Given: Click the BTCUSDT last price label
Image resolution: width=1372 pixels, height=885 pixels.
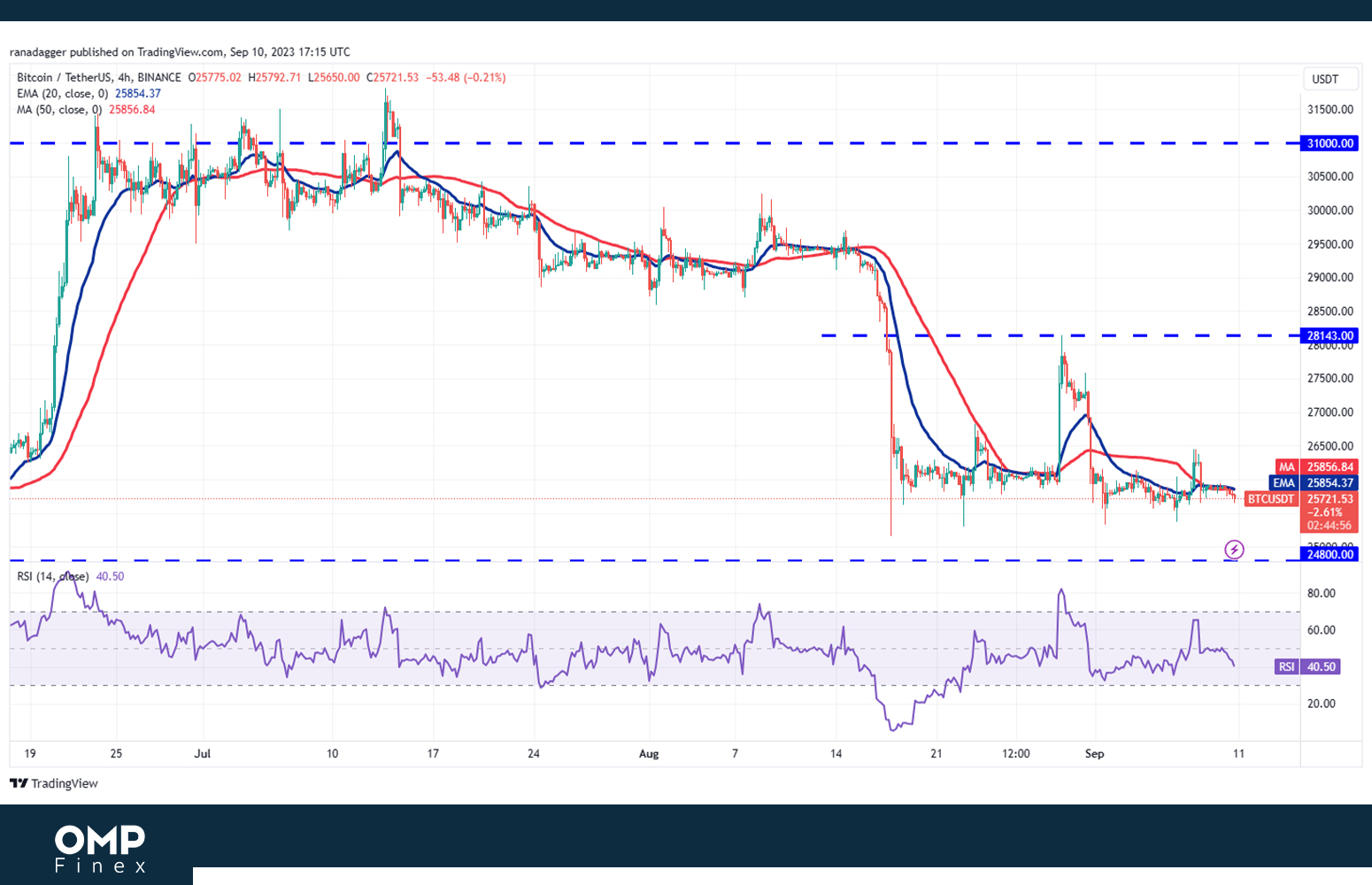Looking at the screenshot, I should click(x=1271, y=499).
